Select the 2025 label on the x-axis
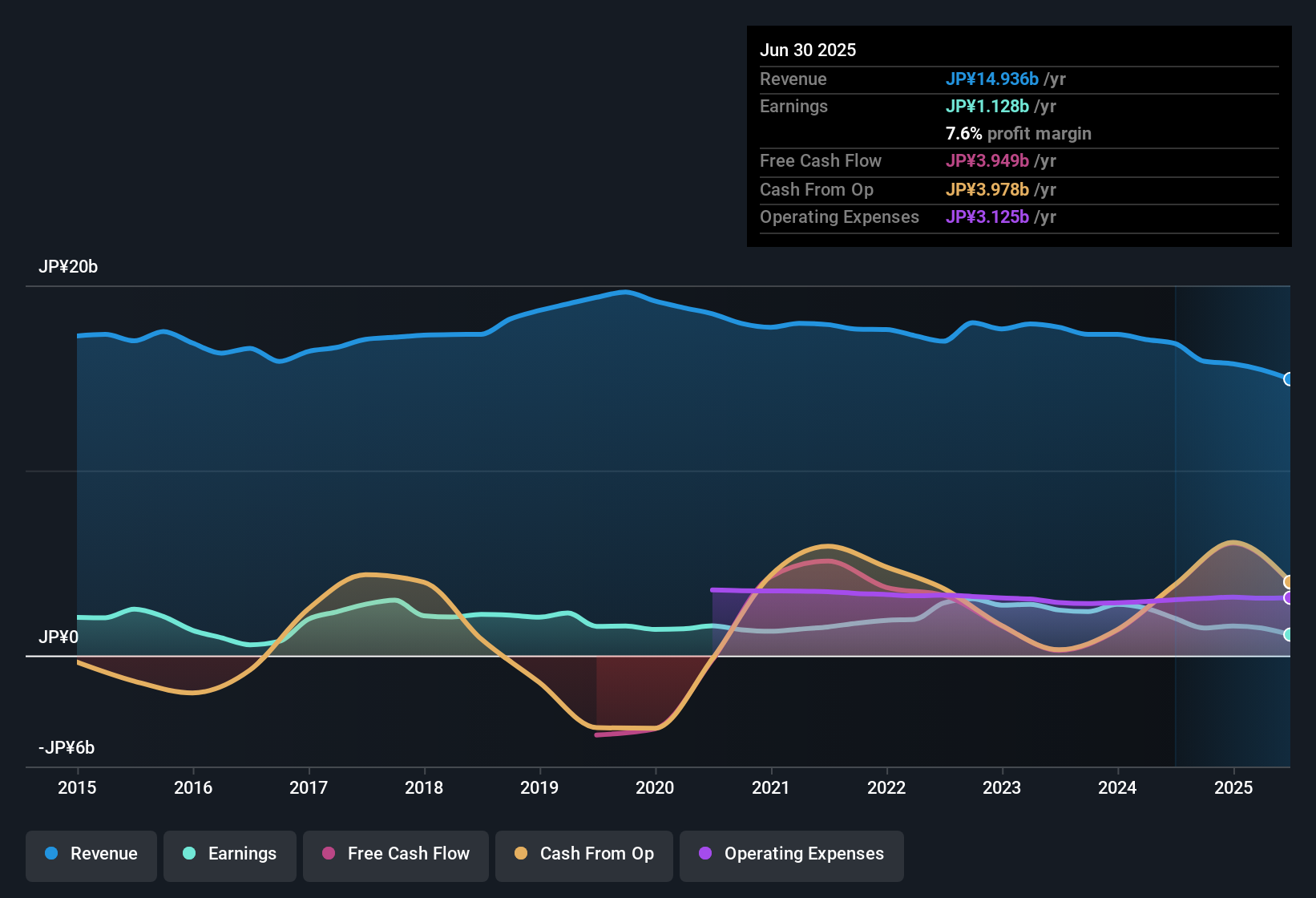1316x898 pixels. click(1233, 788)
